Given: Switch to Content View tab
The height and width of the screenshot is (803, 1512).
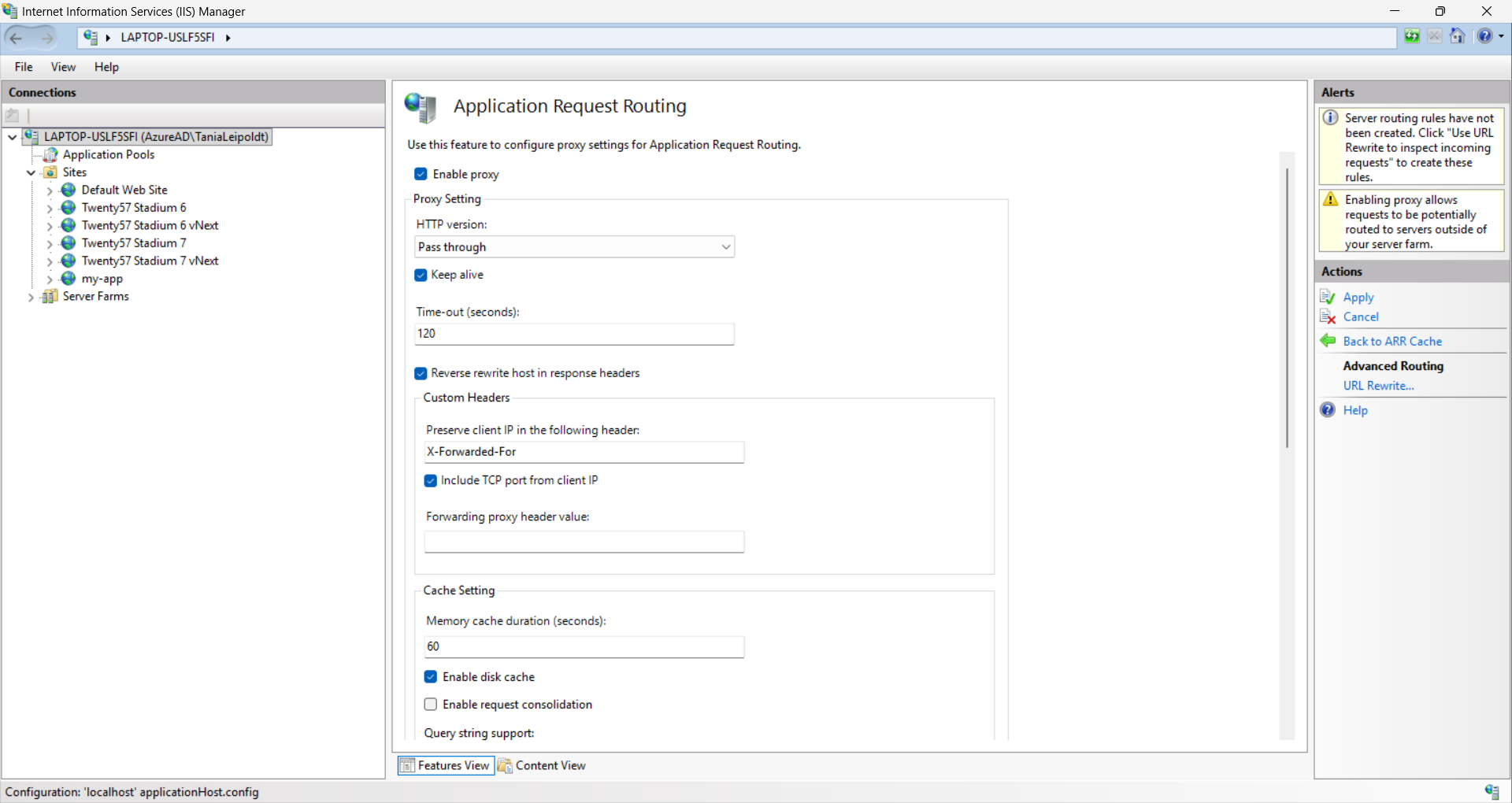Looking at the screenshot, I should [x=542, y=765].
